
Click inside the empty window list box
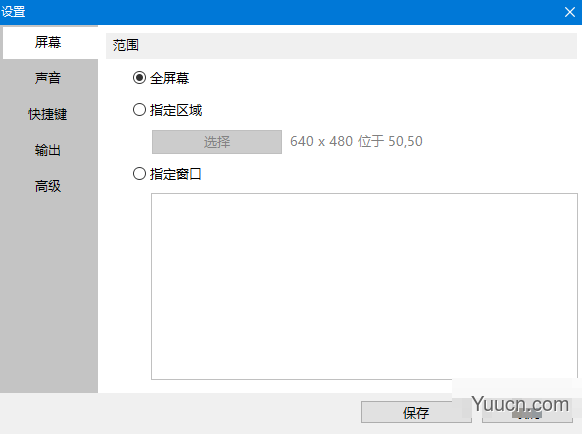(x=364, y=286)
